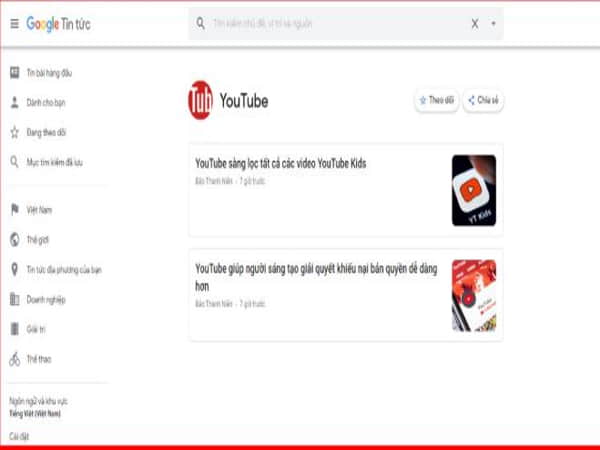Click the search magnifier icon
The width and height of the screenshot is (600, 450).
[x=201, y=24]
